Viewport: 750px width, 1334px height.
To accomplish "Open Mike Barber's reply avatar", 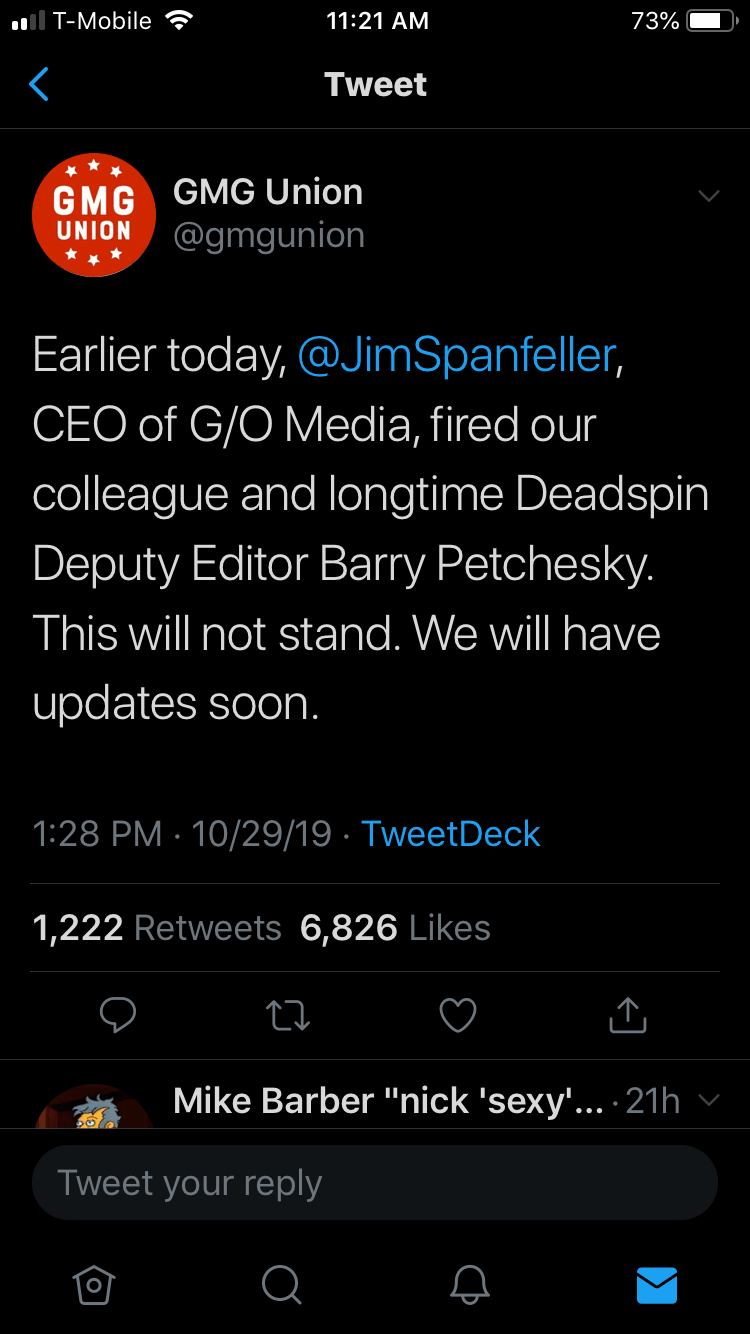I will click(x=94, y=1108).
